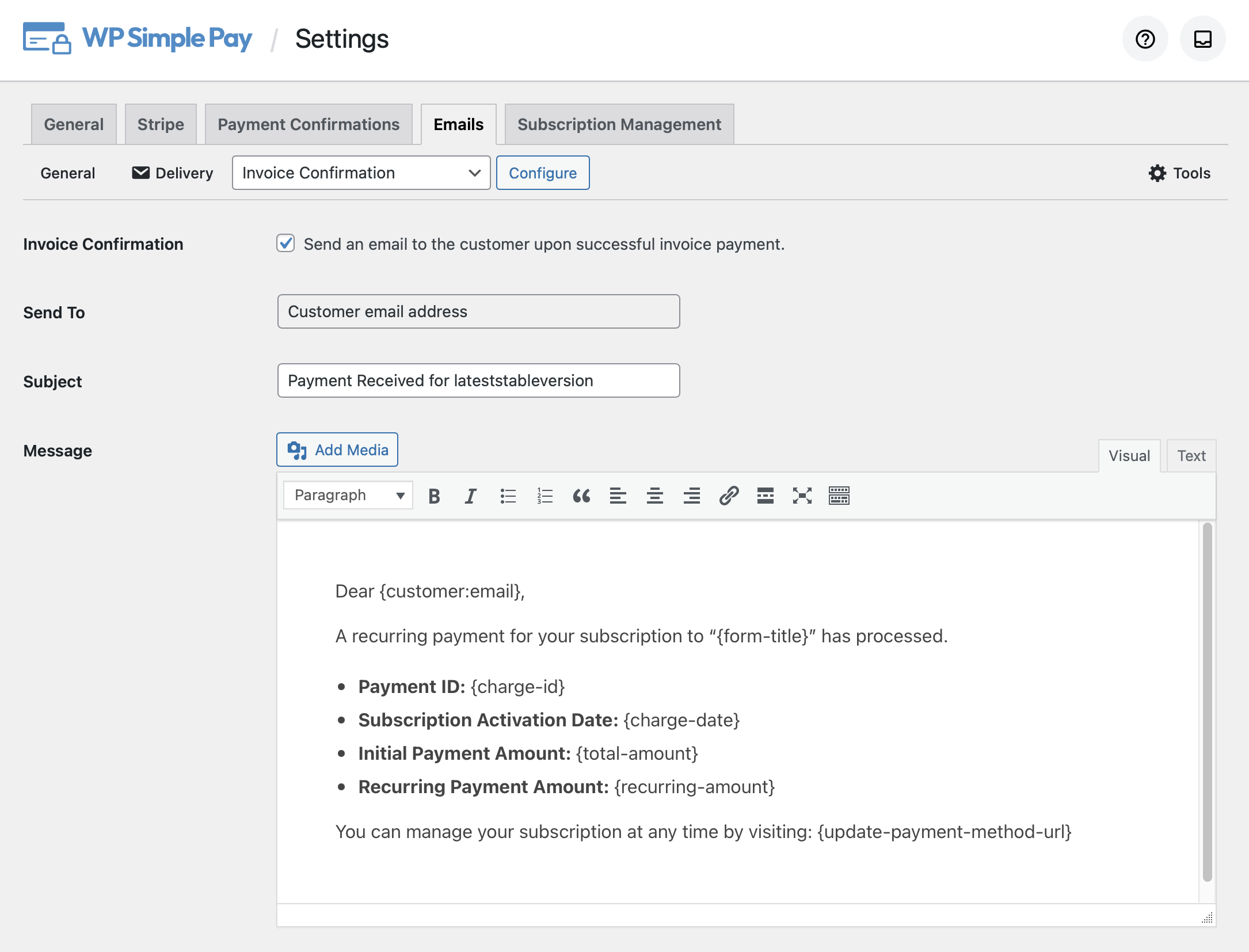Open the help question mark icon

coord(1145,39)
